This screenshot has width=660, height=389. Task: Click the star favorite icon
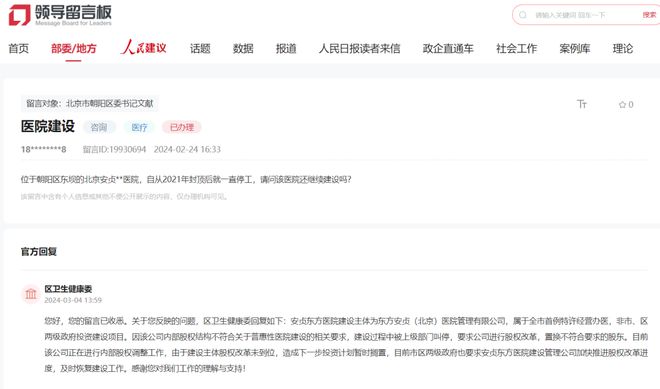(623, 104)
